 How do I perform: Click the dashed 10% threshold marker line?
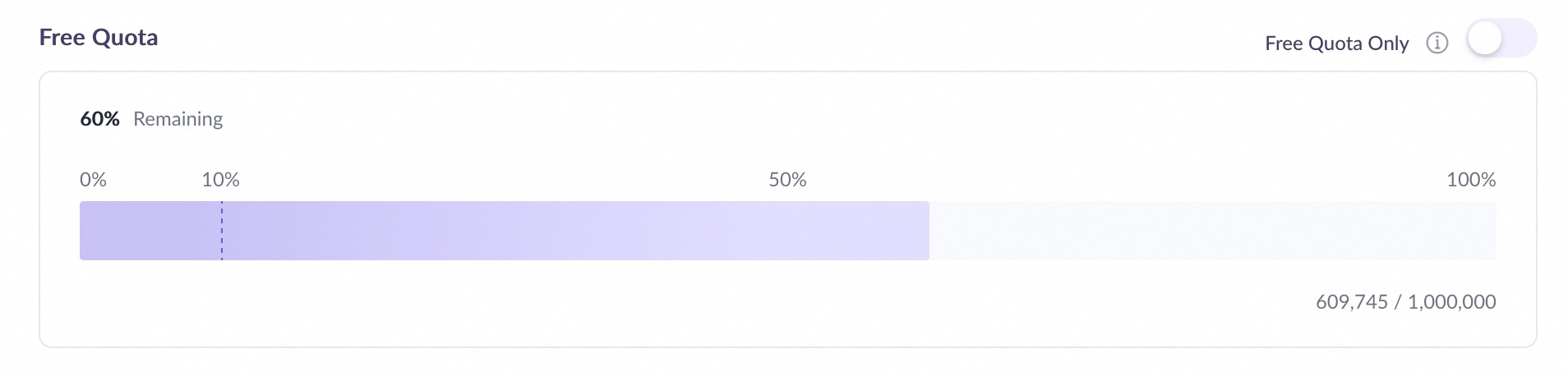tap(222, 231)
